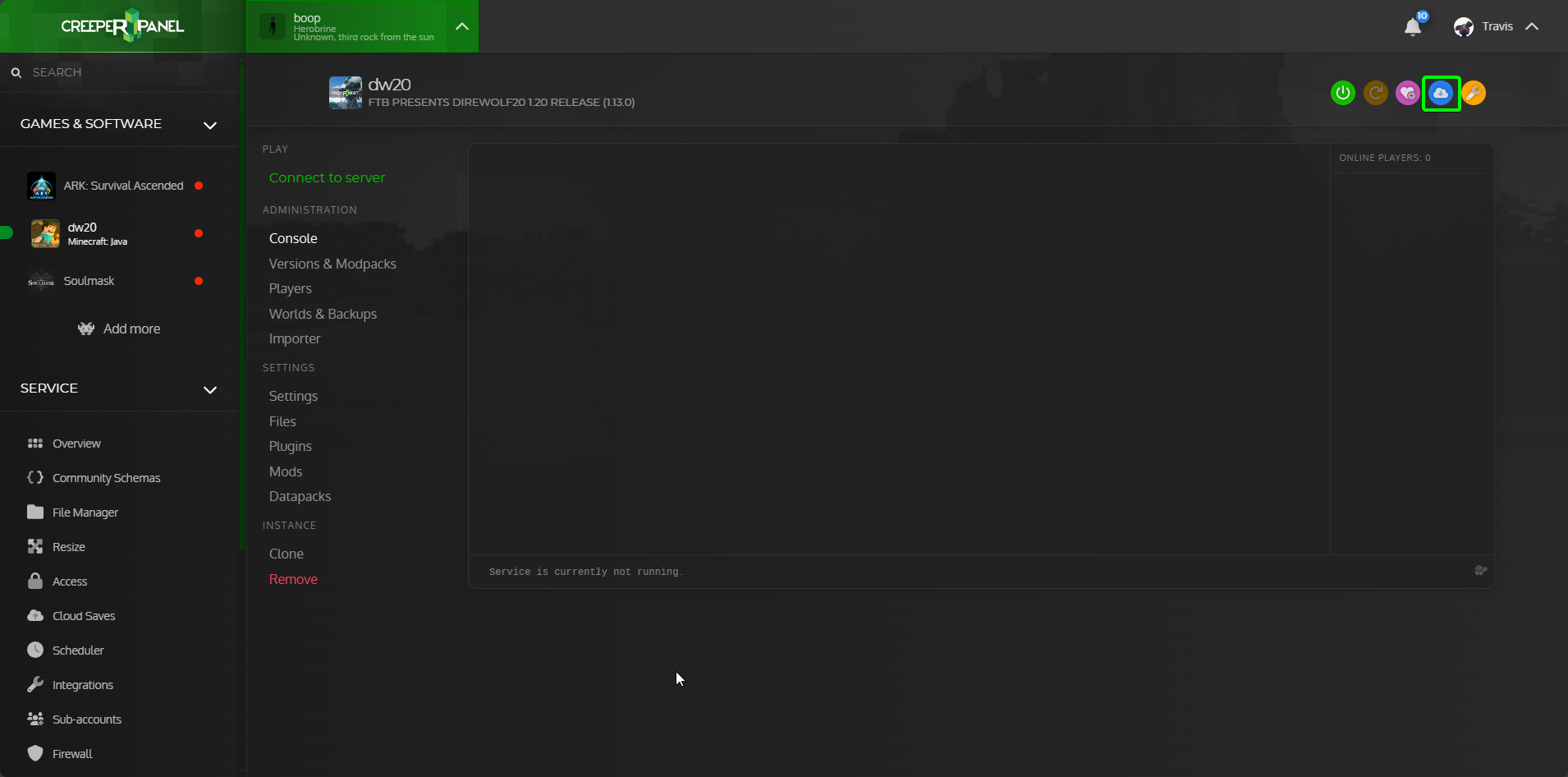Go to the Players page
Viewport: 1568px width, 777px height.
(x=291, y=289)
